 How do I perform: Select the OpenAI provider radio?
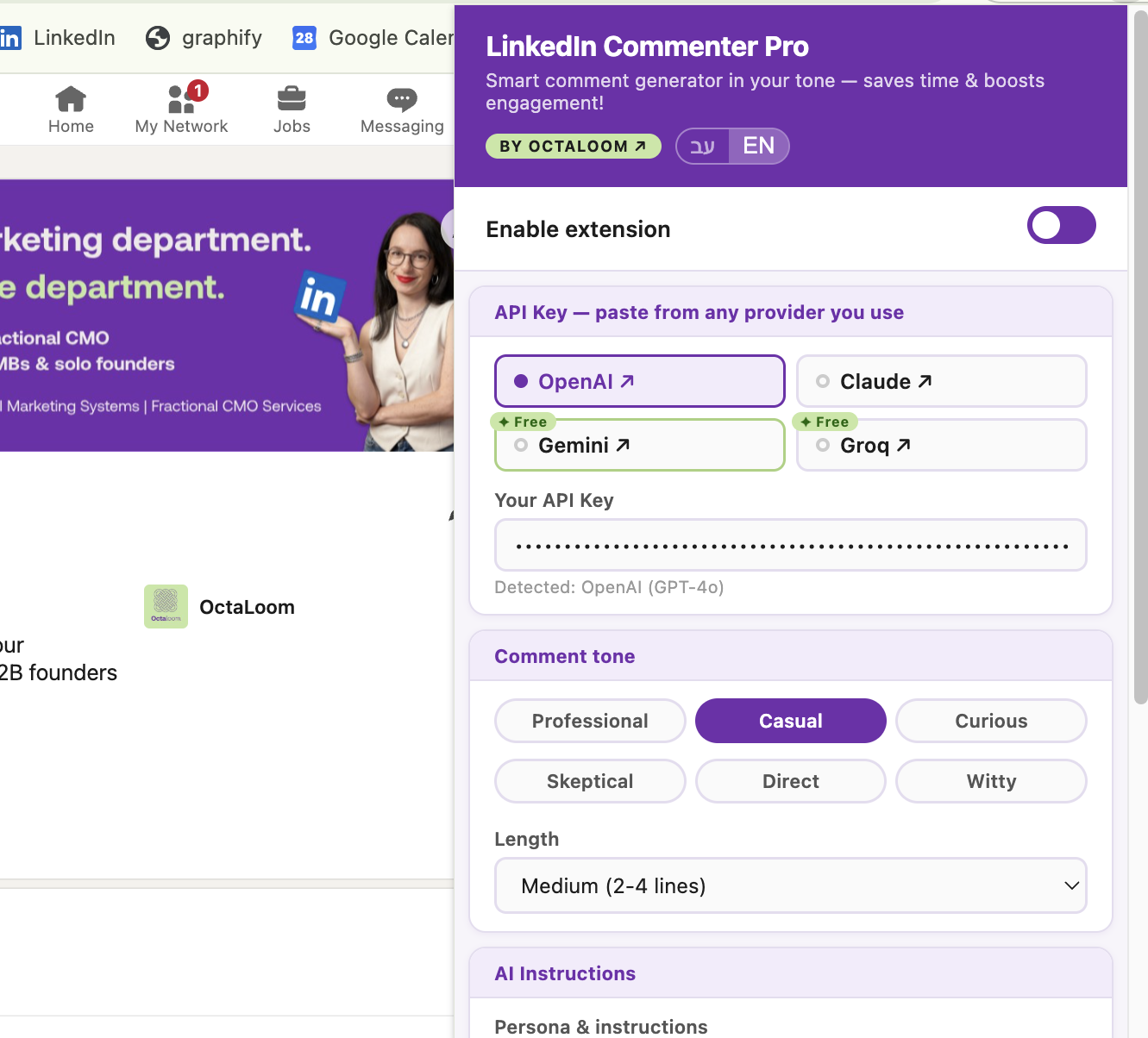(521, 381)
